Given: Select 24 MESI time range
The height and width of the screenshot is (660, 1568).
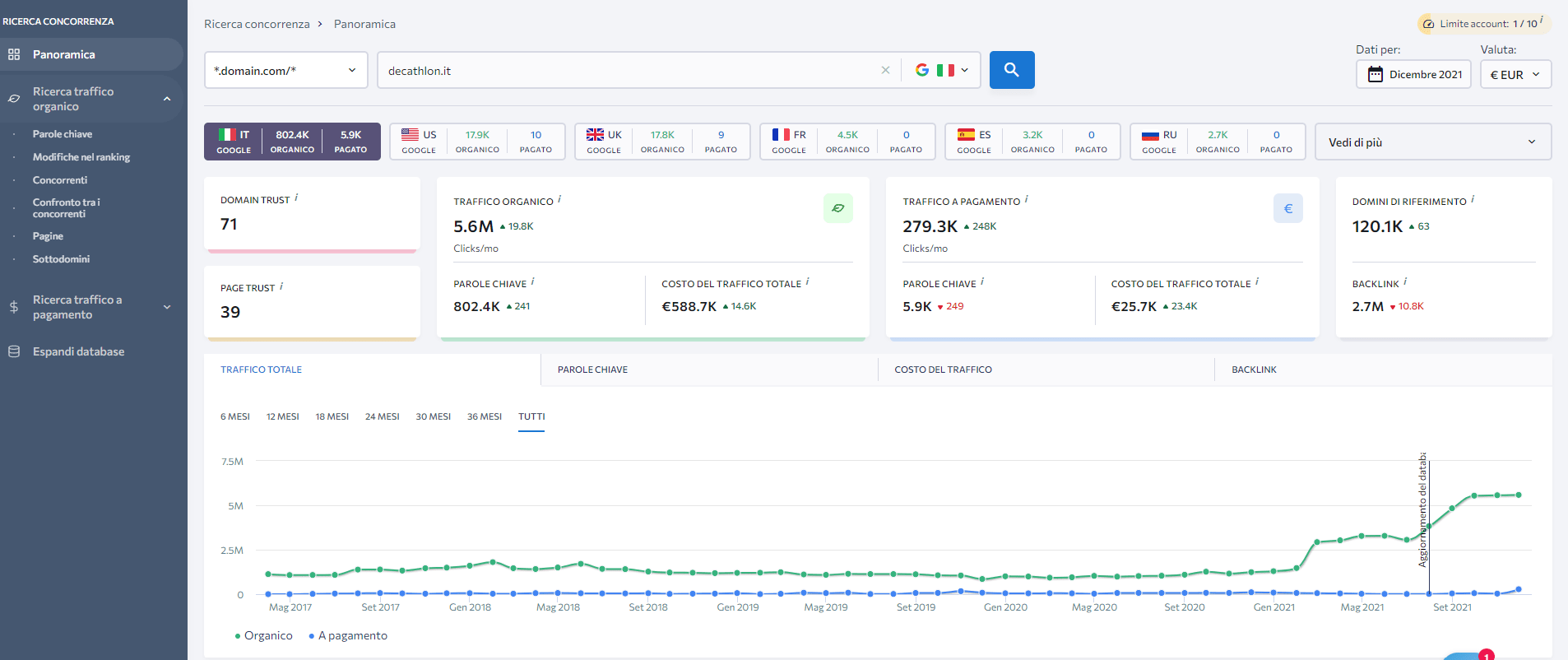Looking at the screenshot, I should click(383, 416).
